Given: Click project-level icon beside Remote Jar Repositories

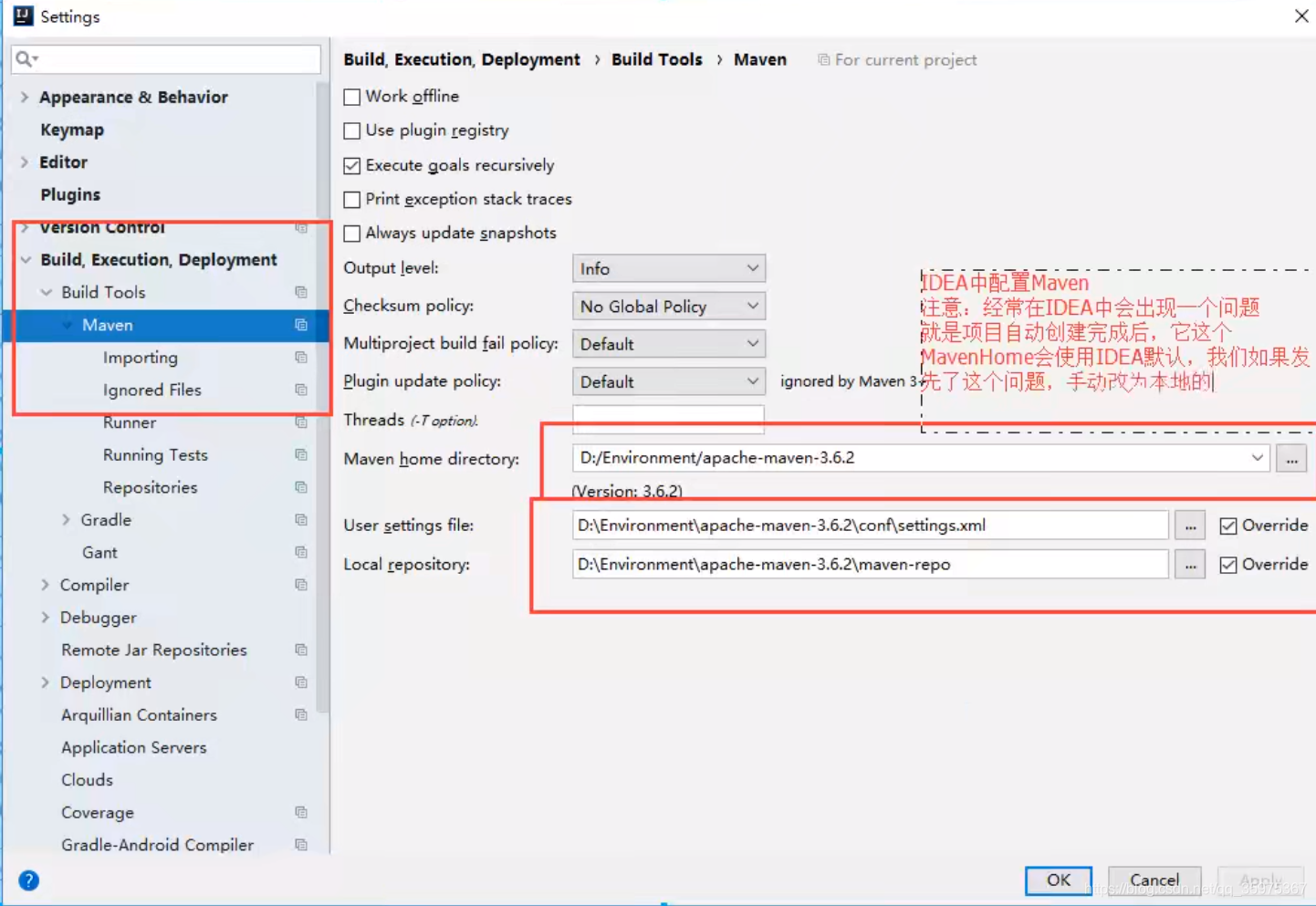Looking at the screenshot, I should coord(300,650).
